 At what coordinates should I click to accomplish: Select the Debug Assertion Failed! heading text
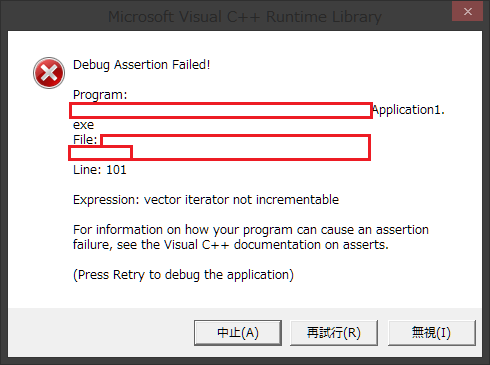point(142,65)
